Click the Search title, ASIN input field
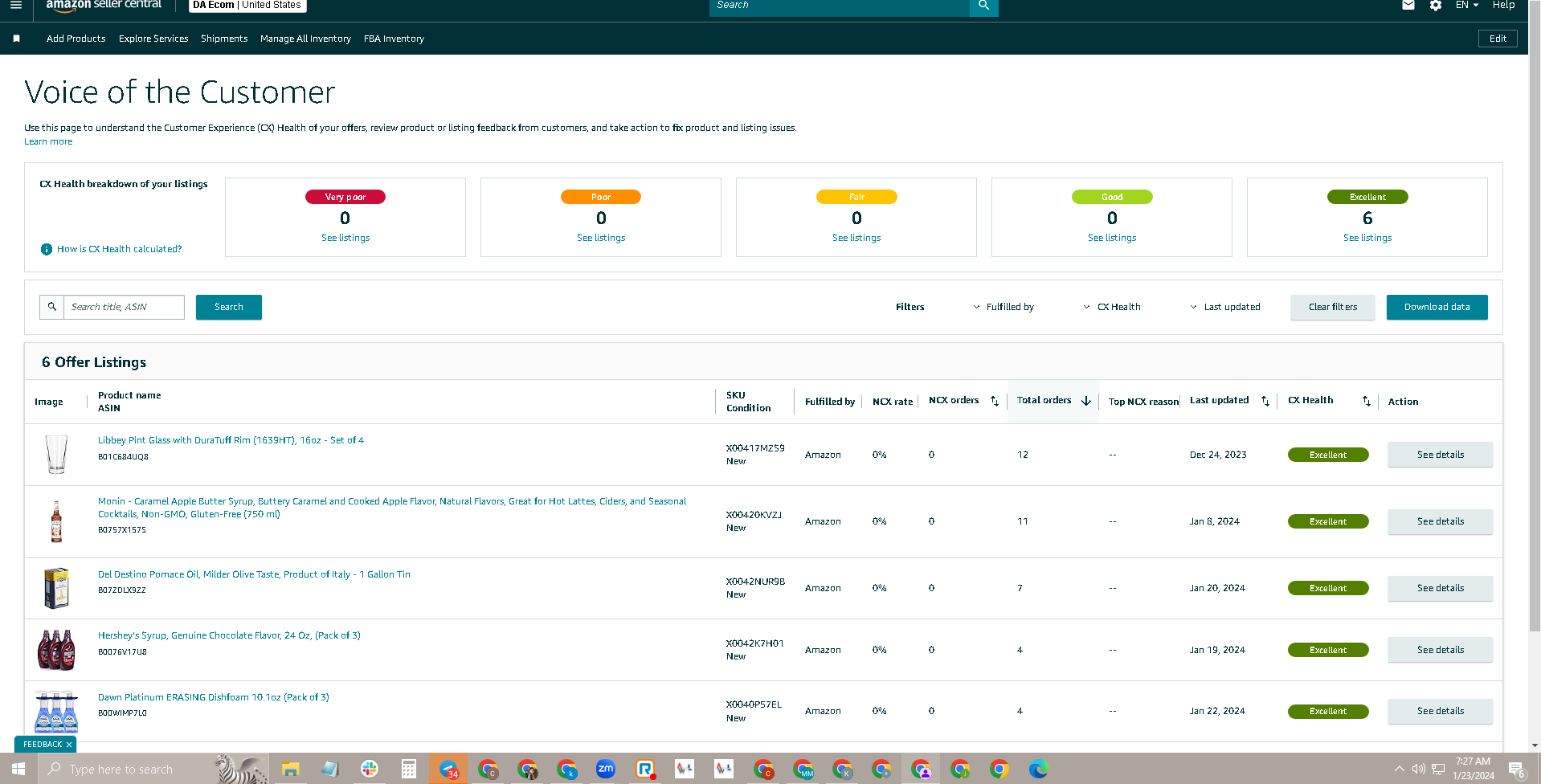The width and height of the screenshot is (1541, 784). click(x=125, y=307)
